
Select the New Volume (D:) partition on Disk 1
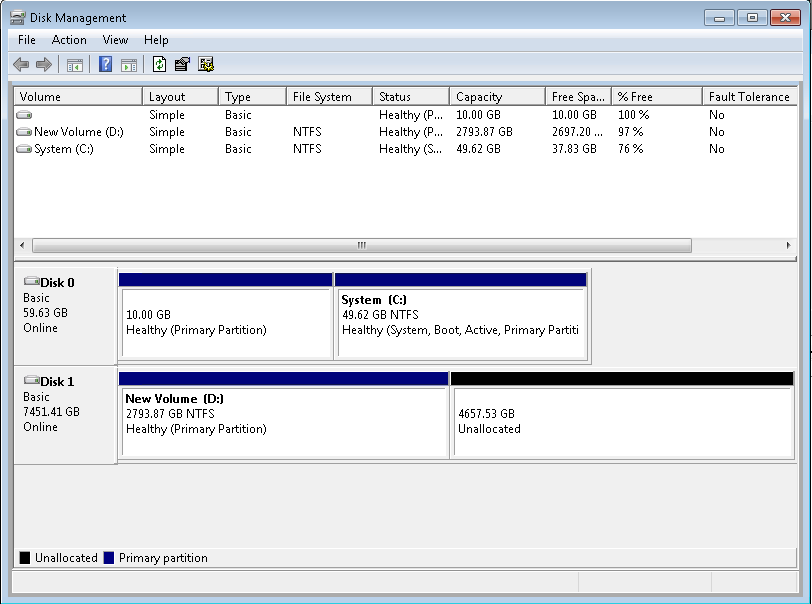click(x=284, y=415)
